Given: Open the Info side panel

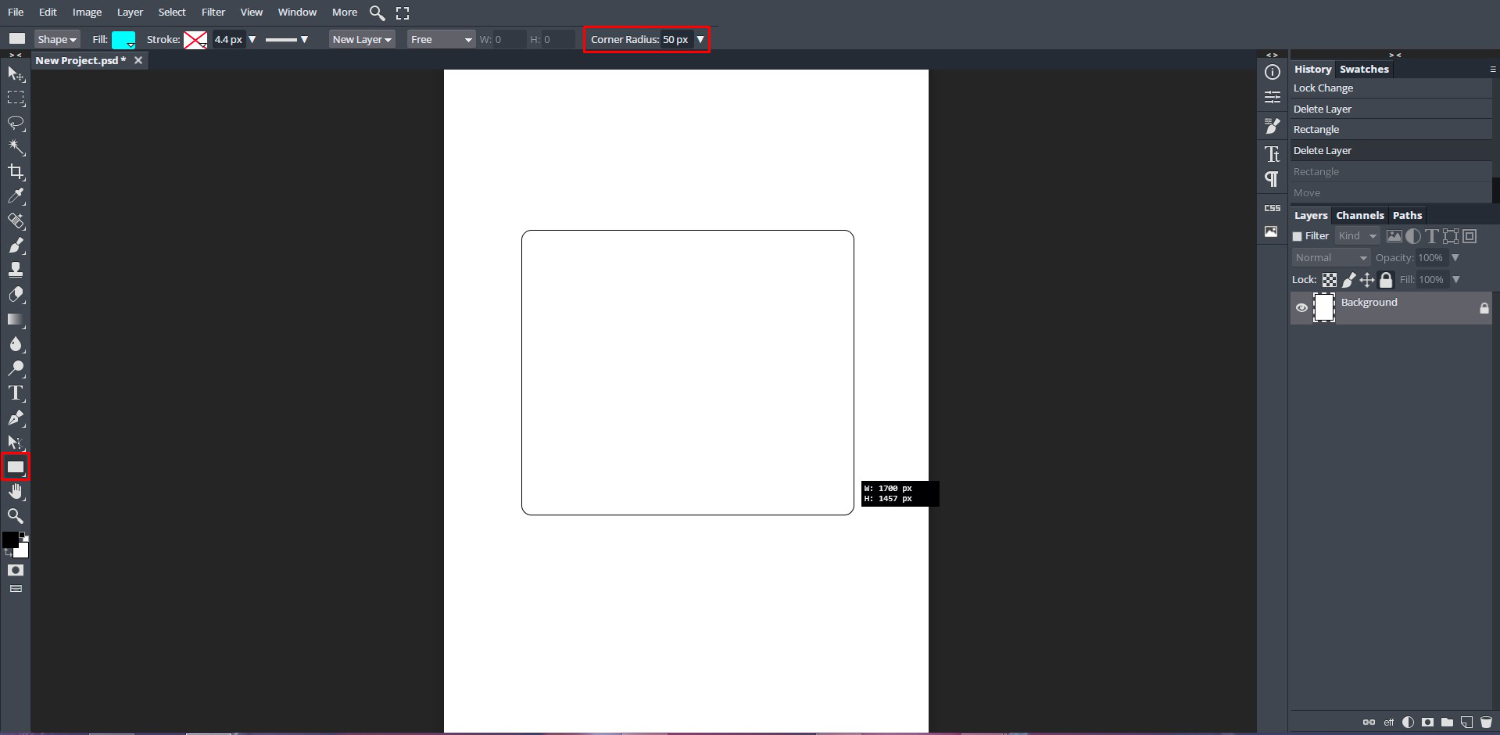Looking at the screenshot, I should (x=1272, y=72).
